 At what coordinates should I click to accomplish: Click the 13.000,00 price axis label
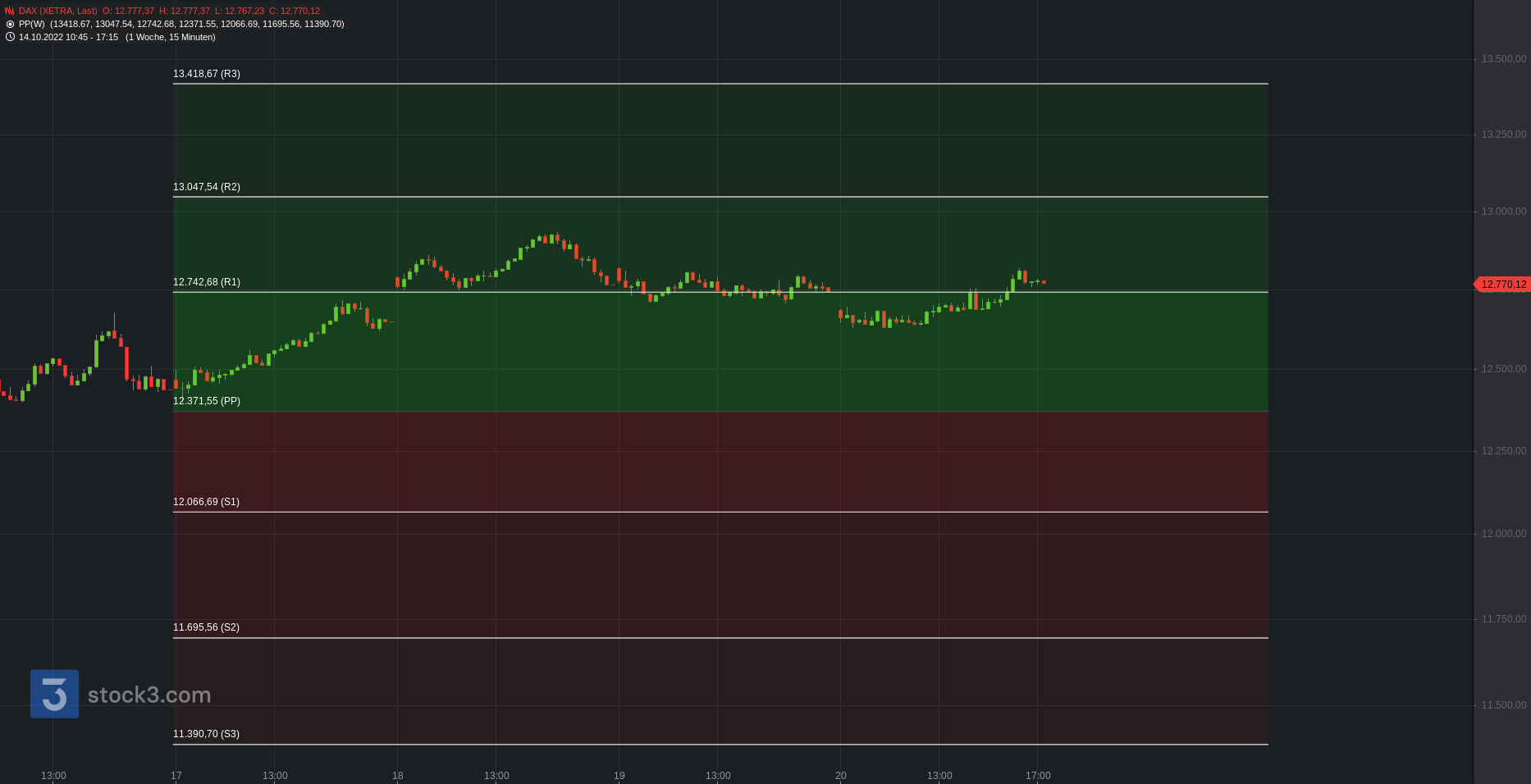1504,212
